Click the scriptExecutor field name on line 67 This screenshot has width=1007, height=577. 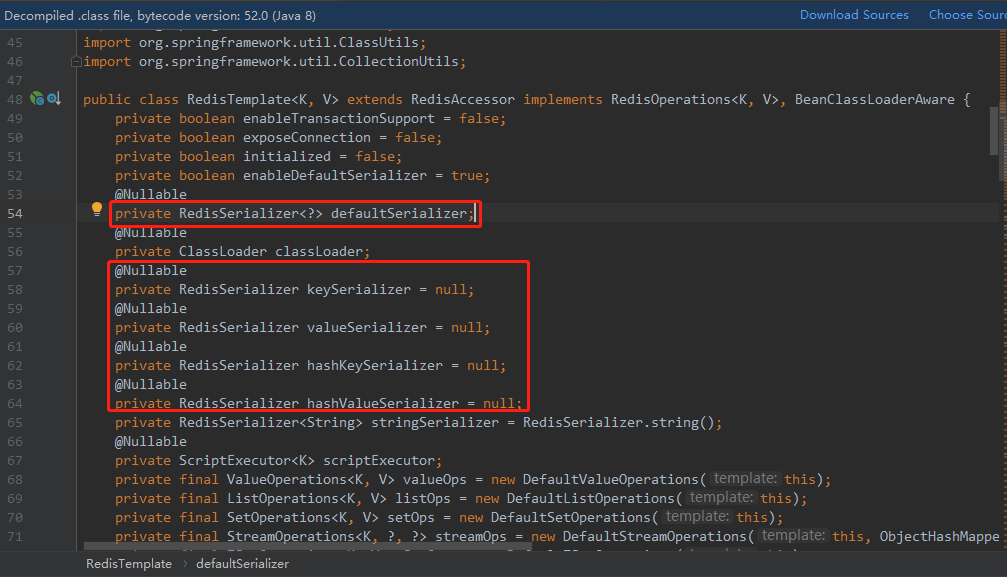click(x=378, y=460)
